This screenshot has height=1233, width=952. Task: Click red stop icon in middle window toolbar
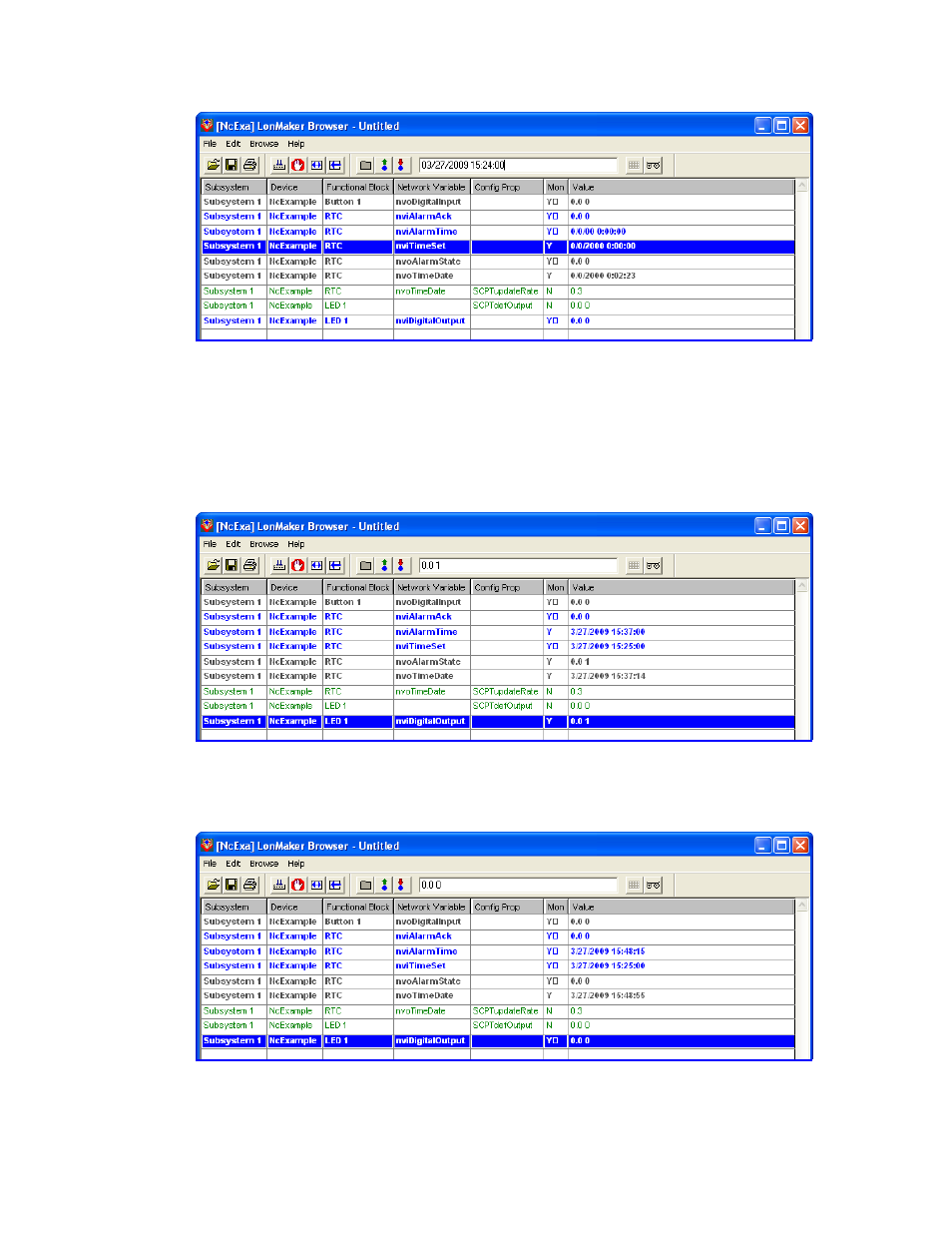pos(297,565)
